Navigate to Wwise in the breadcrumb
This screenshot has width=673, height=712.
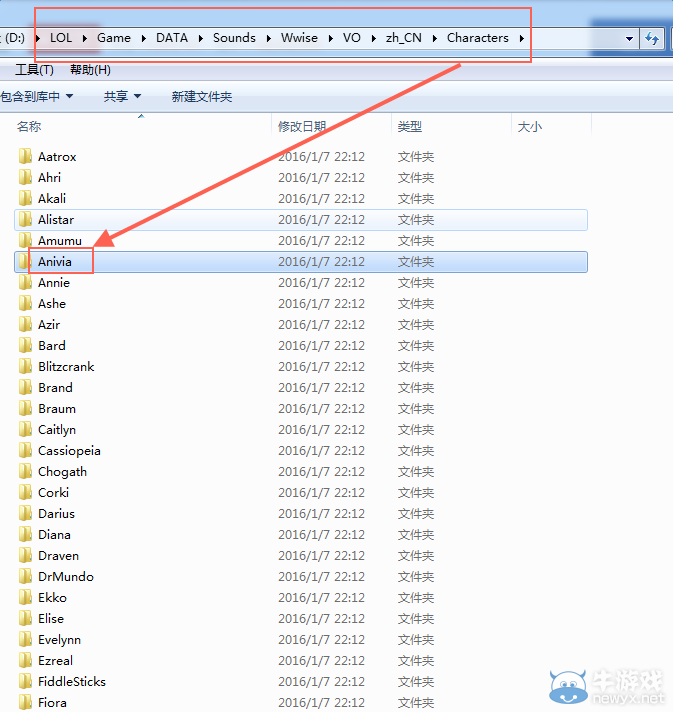(x=299, y=38)
